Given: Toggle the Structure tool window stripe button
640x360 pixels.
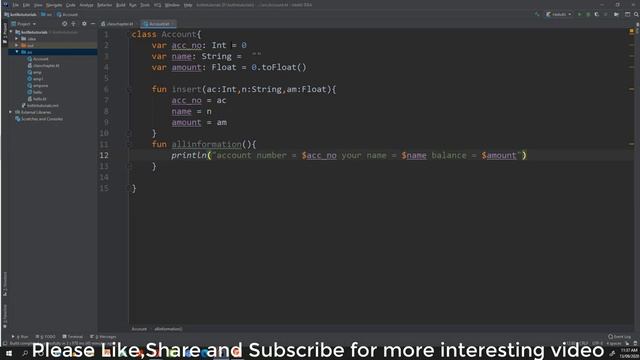Looking at the screenshot, I should (x=4, y=284).
